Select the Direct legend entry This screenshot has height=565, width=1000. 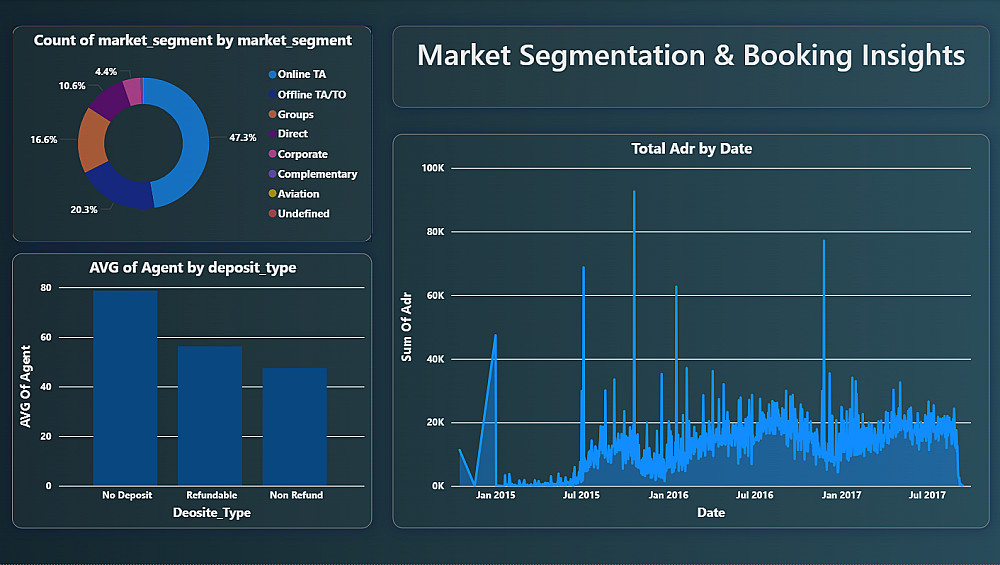pos(288,134)
